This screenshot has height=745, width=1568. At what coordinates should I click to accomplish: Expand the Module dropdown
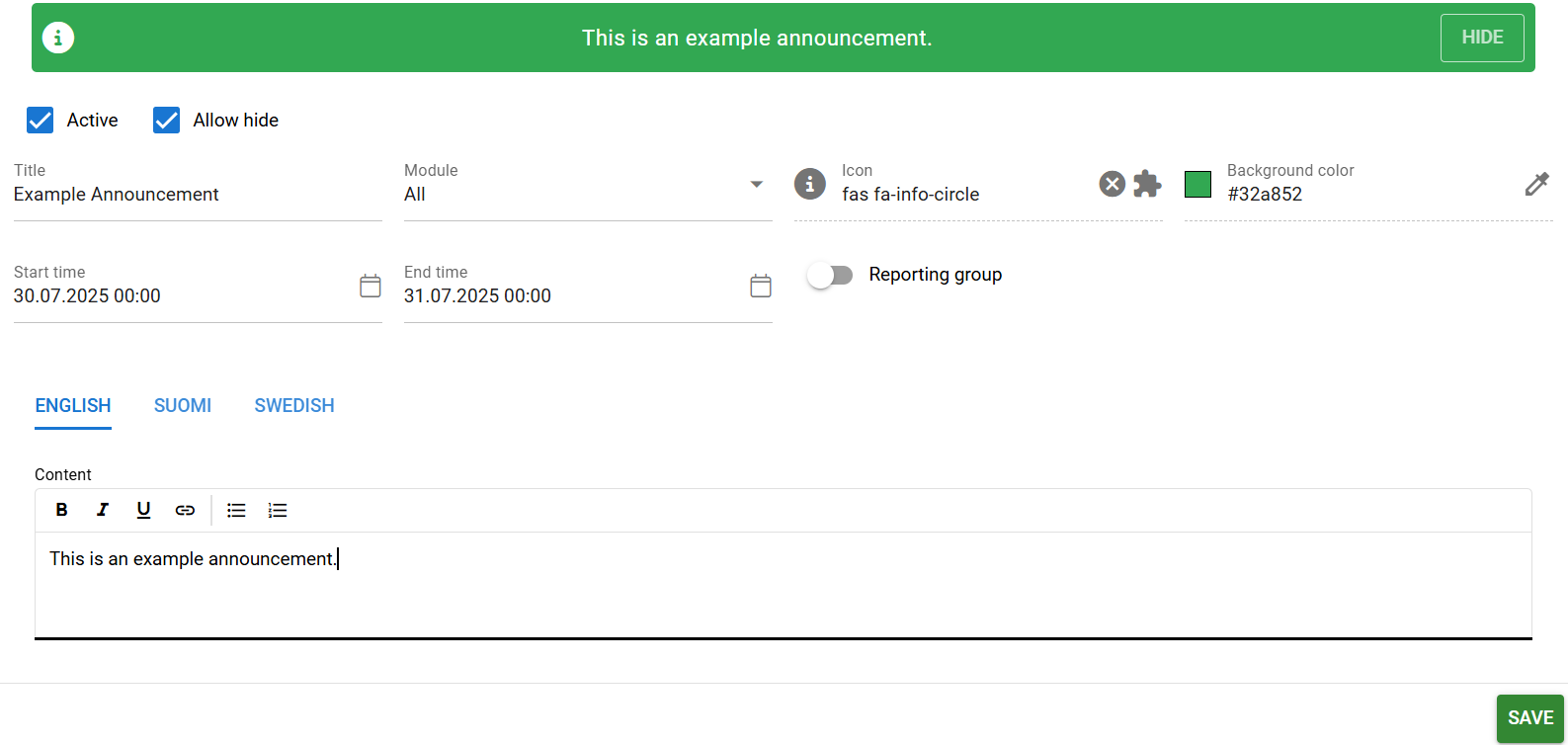click(x=756, y=185)
